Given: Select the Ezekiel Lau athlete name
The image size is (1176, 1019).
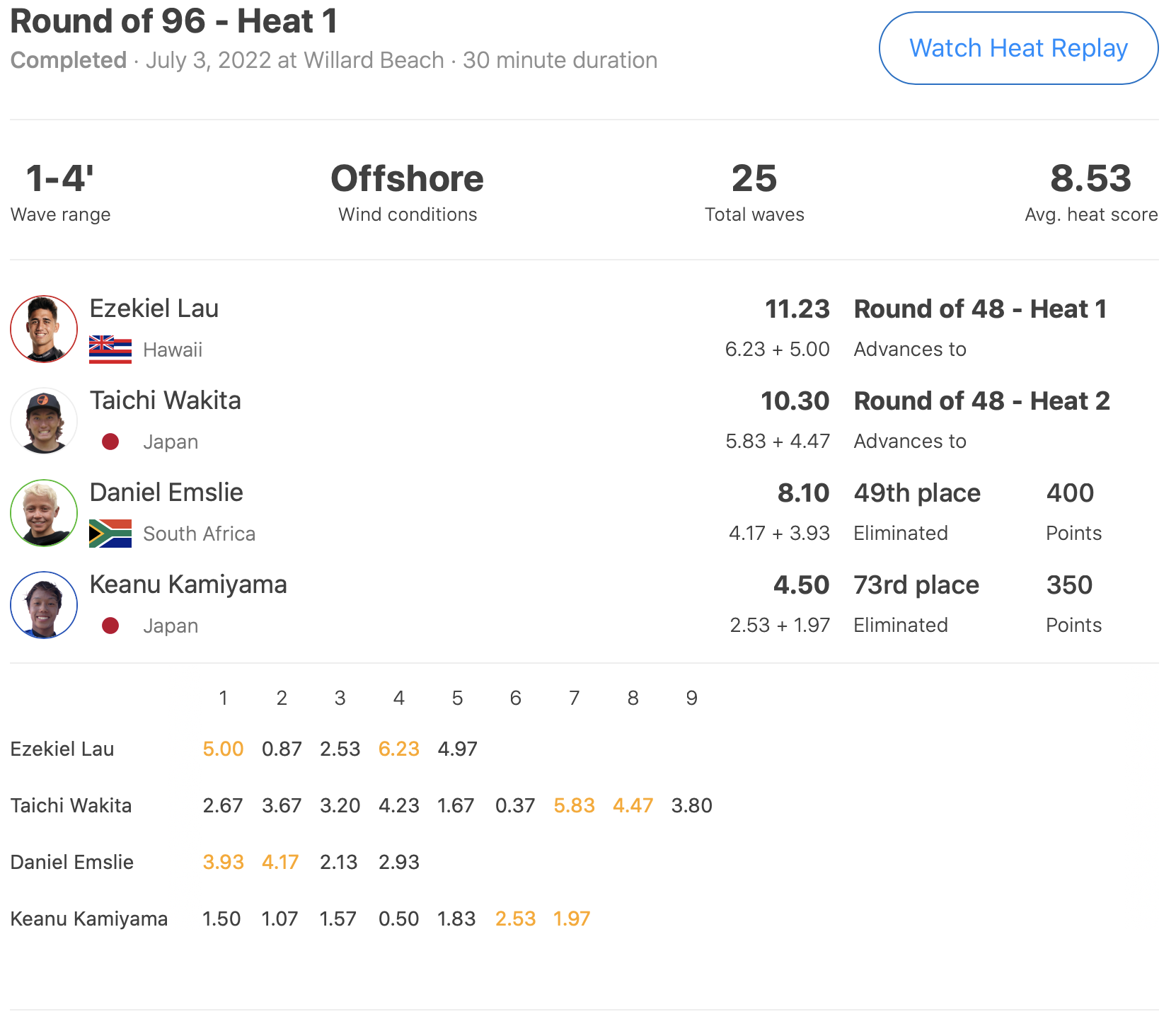Looking at the screenshot, I should 154,309.
